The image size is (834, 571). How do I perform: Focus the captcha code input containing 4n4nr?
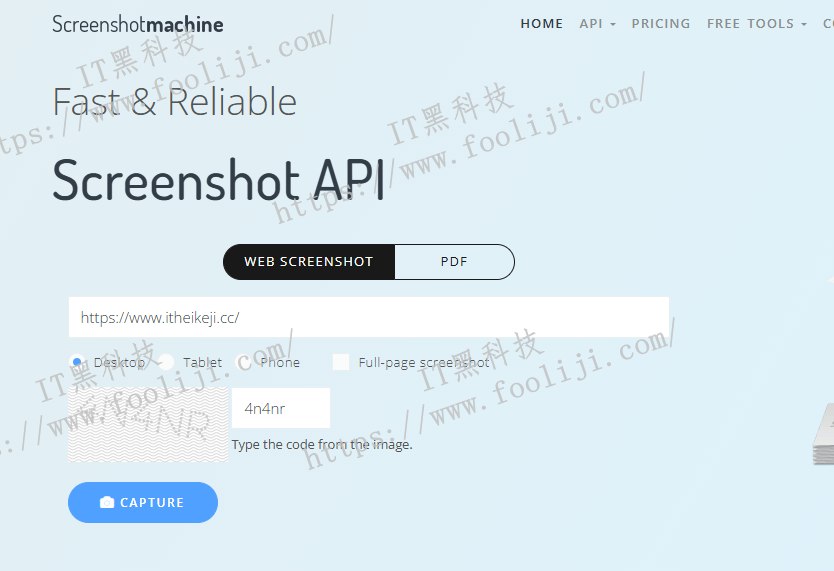pyautogui.click(x=281, y=408)
